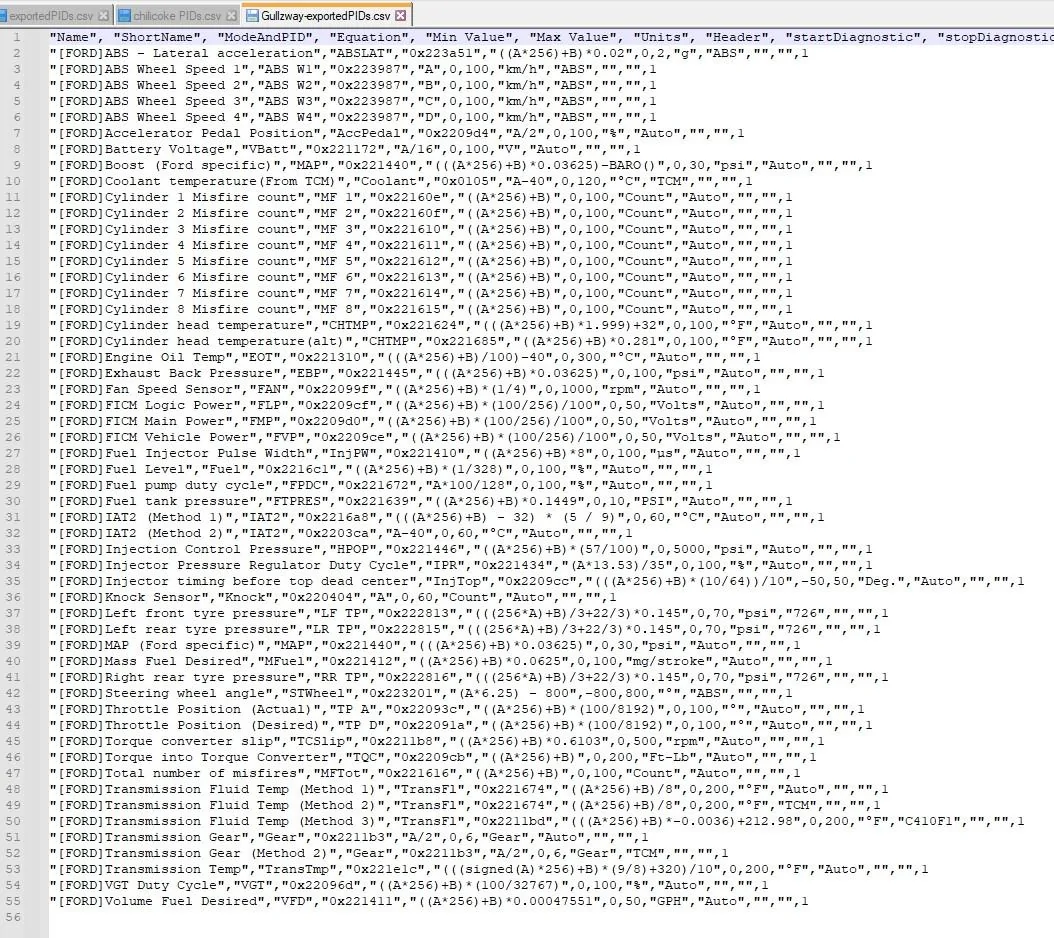Click line number 56 in the margin
This screenshot has width=1054, height=938.
pos(13,917)
